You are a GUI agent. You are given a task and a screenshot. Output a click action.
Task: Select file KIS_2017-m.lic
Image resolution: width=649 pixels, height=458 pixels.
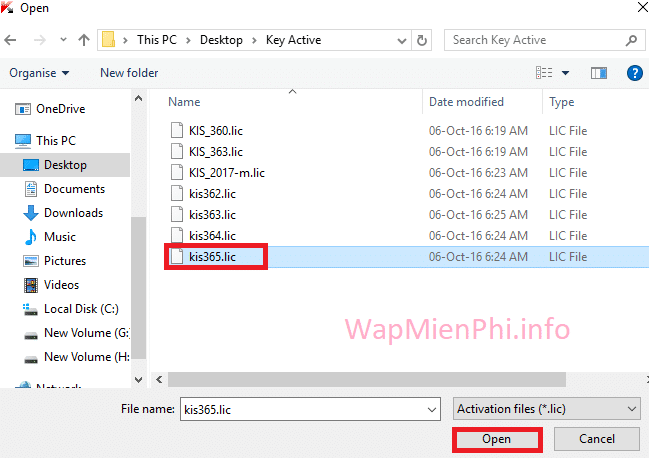pyautogui.click(x=227, y=173)
